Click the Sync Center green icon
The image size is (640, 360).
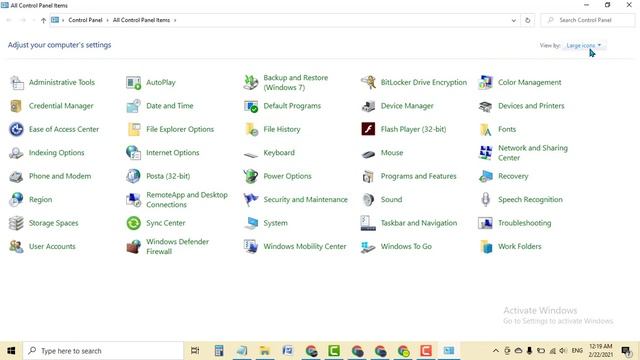point(133,223)
